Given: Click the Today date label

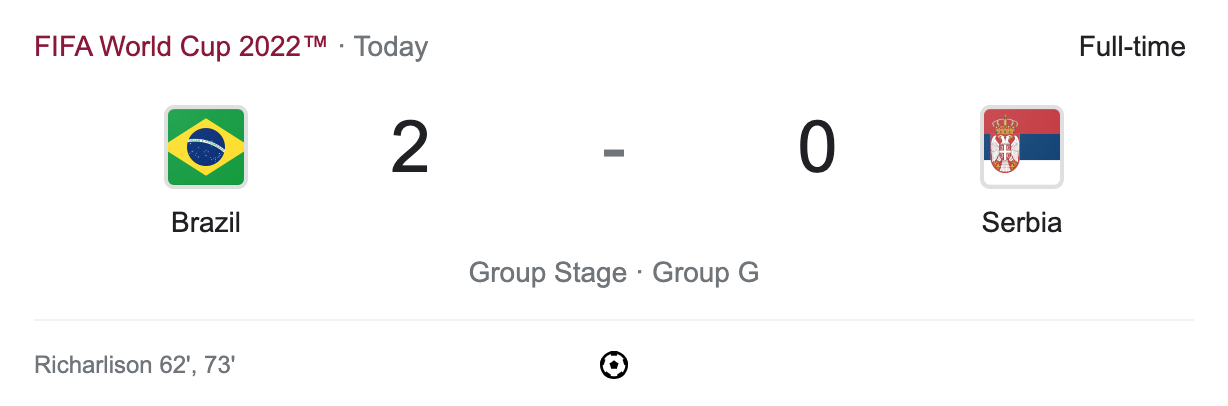Looking at the screenshot, I should [x=391, y=47].
